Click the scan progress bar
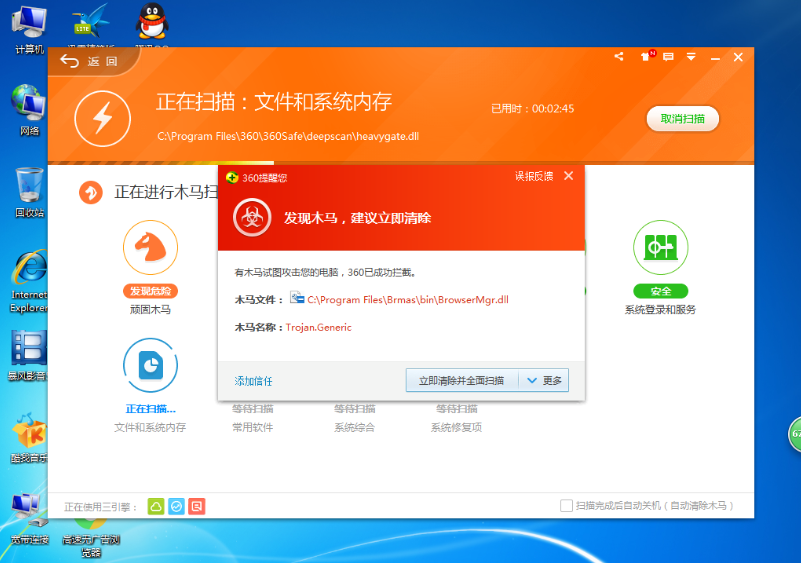Image resolution: width=801 pixels, height=563 pixels. click(401, 163)
